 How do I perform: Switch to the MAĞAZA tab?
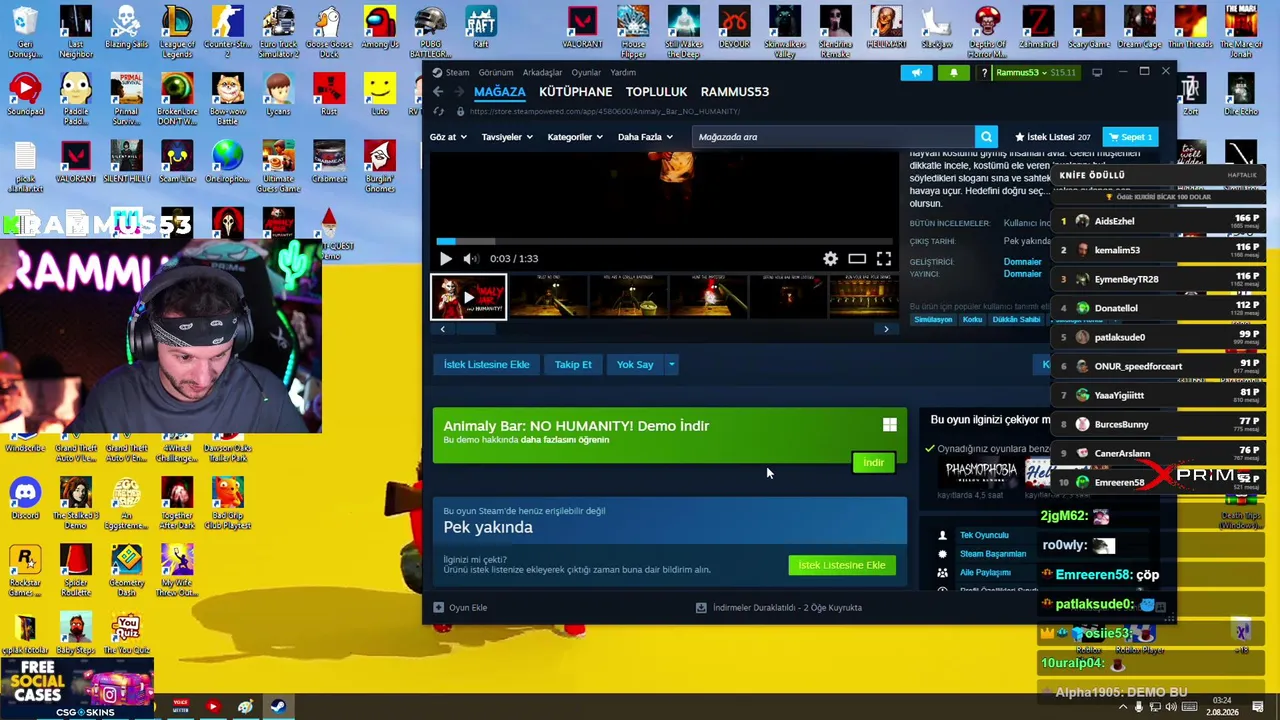click(x=500, y=92)
